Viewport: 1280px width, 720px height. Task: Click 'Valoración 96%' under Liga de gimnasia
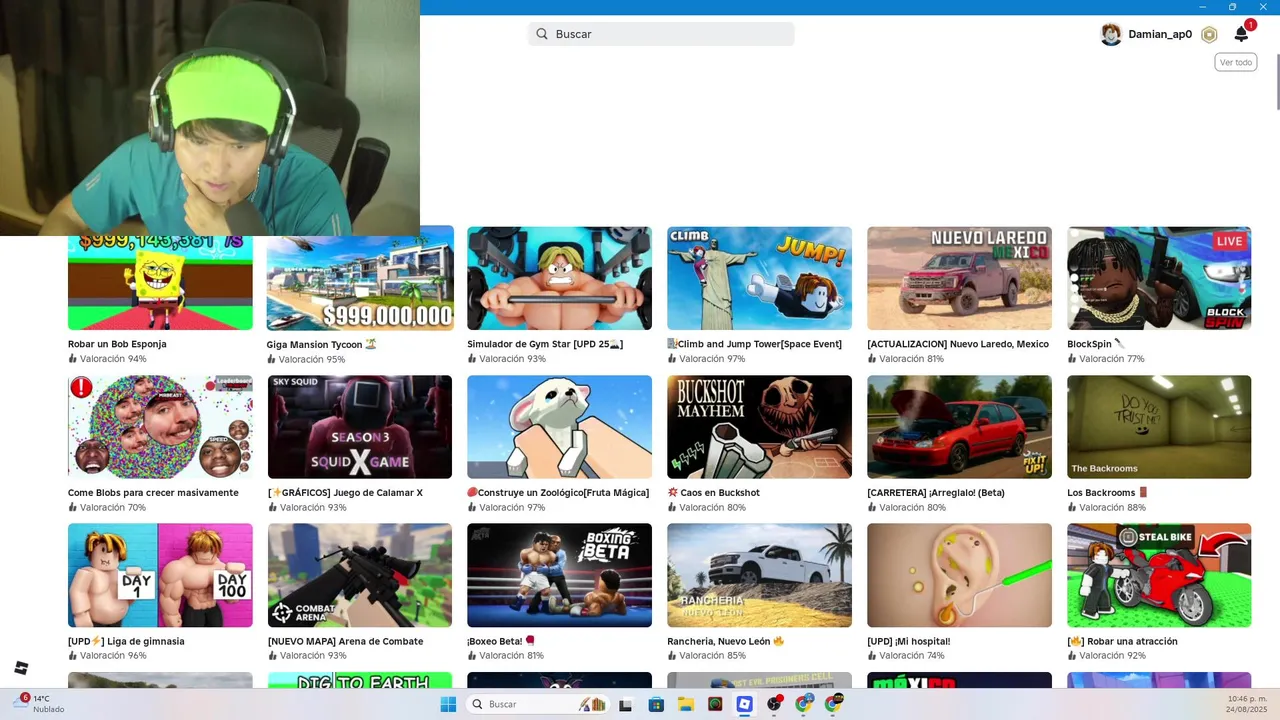pos(113,656)
